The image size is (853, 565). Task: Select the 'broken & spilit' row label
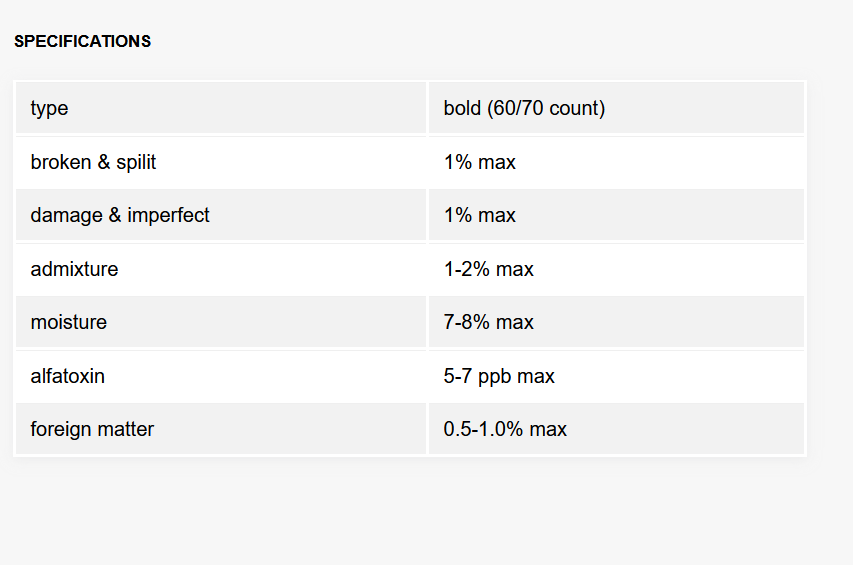[x=221, y=162]
